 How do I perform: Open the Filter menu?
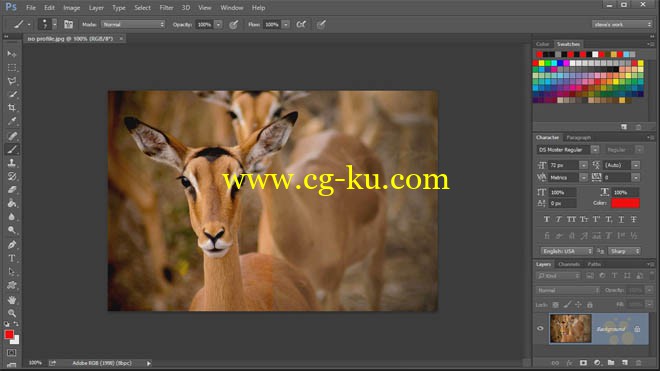coord(166,8)
